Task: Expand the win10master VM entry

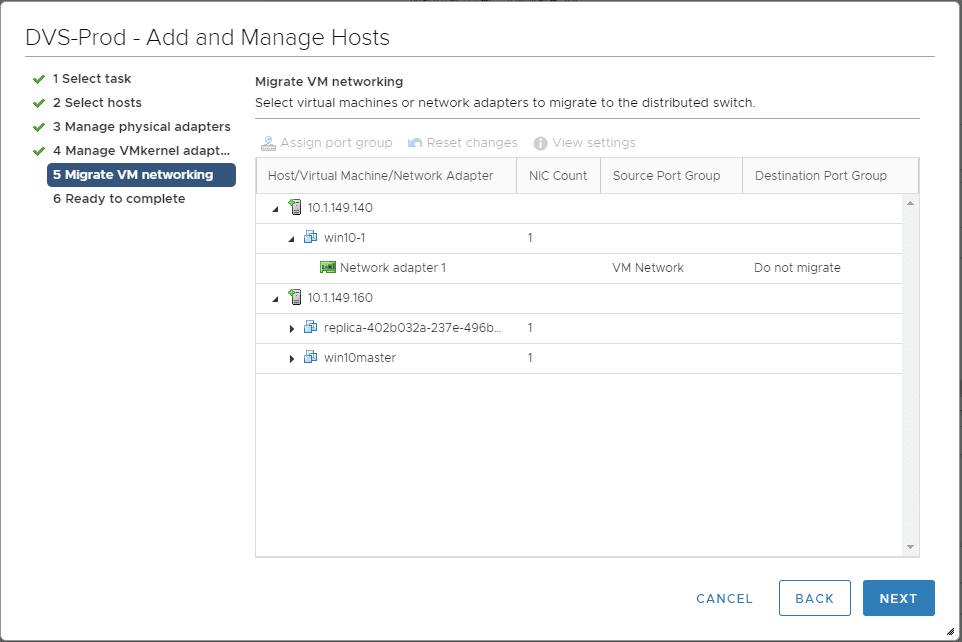Action: tap(291, 358)
